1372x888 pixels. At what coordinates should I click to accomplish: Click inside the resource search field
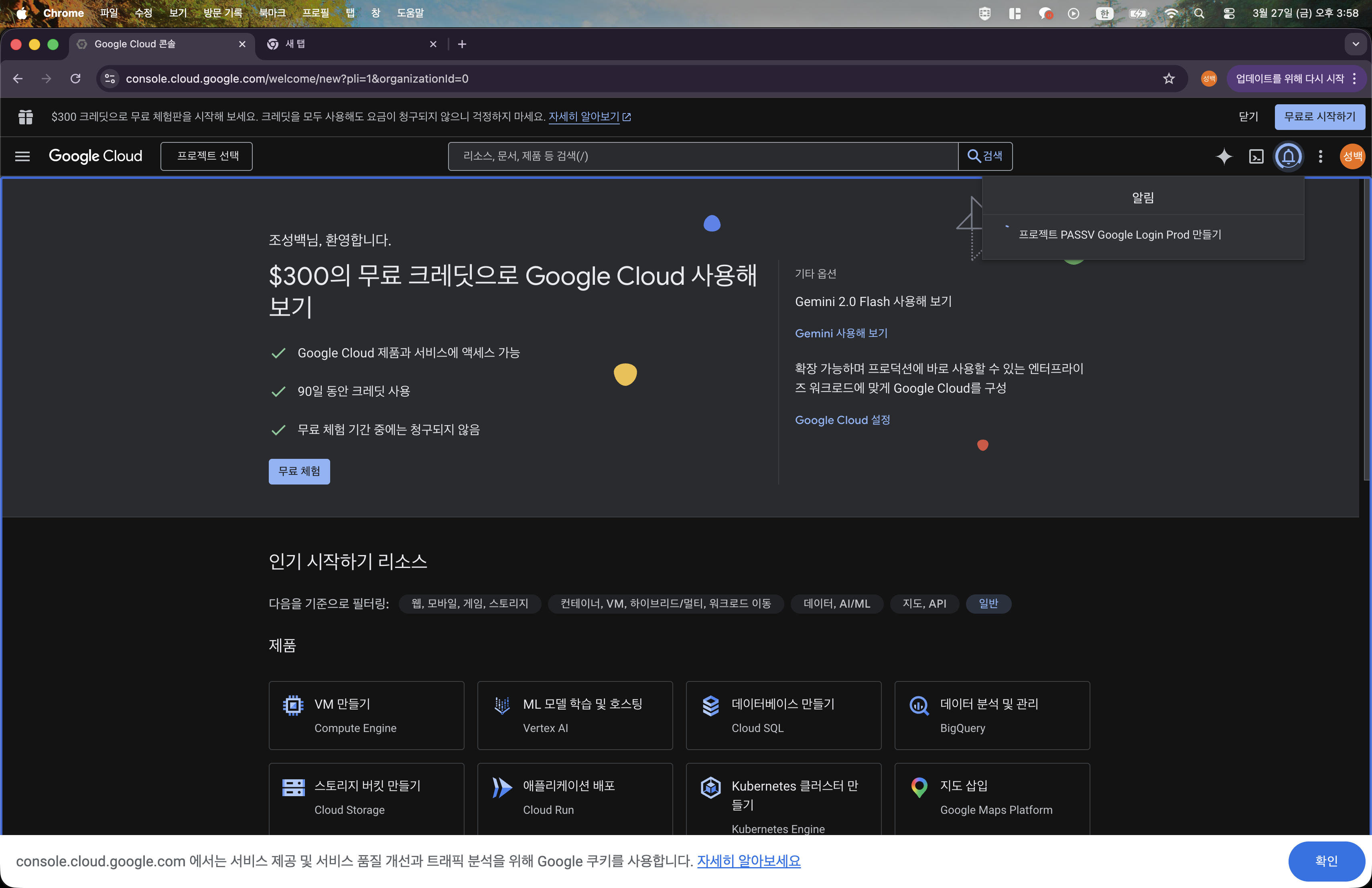692,156
